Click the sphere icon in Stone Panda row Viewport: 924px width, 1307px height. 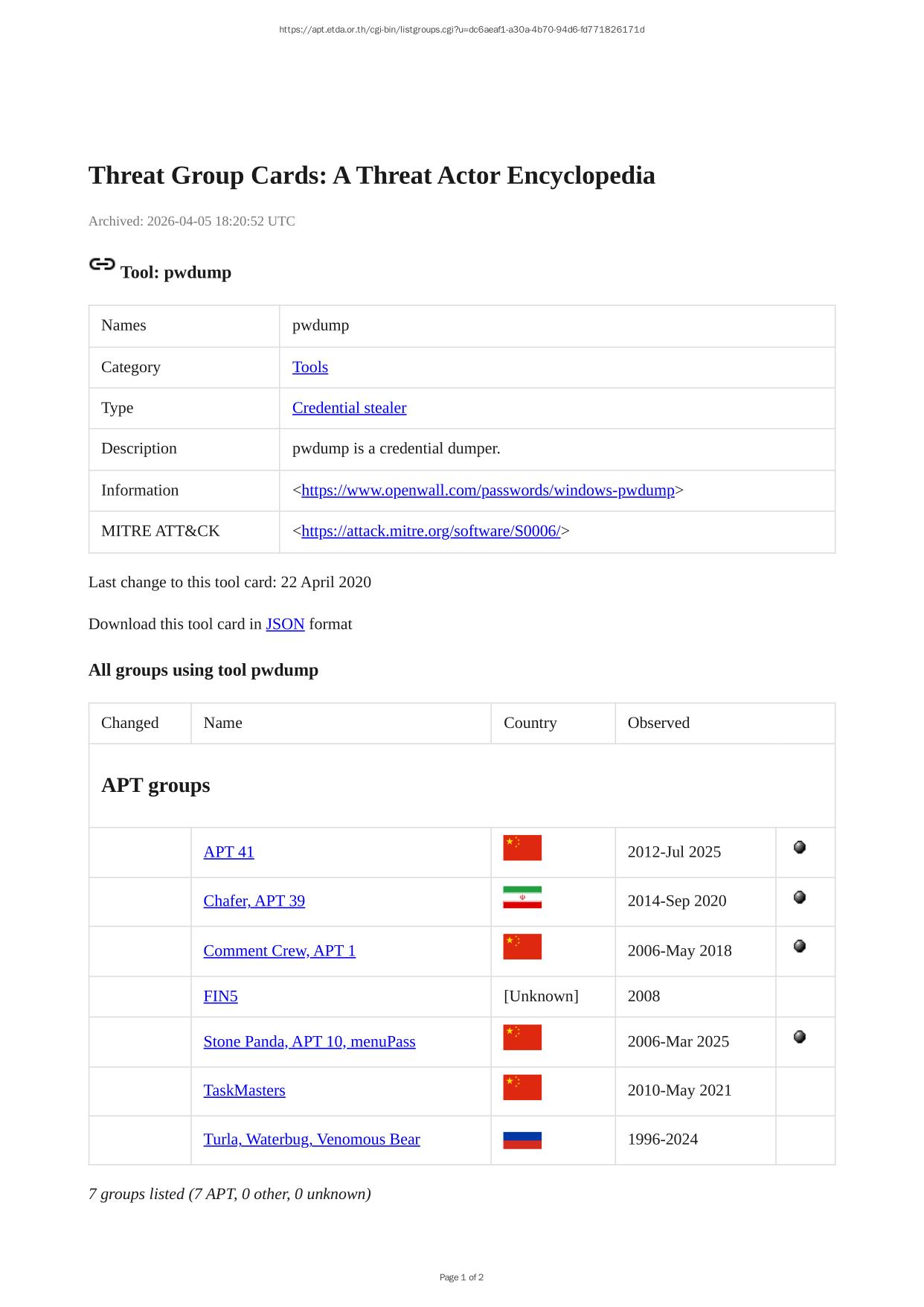click(x=800, y=1037)
